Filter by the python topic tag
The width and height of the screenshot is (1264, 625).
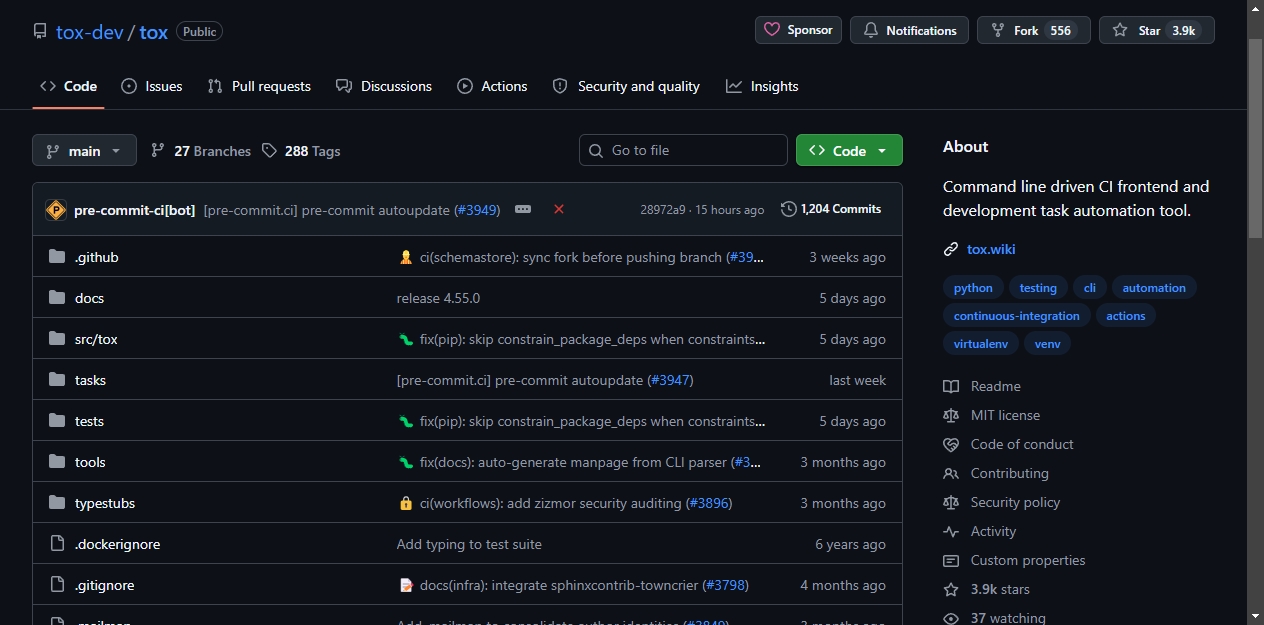[973, 288]
